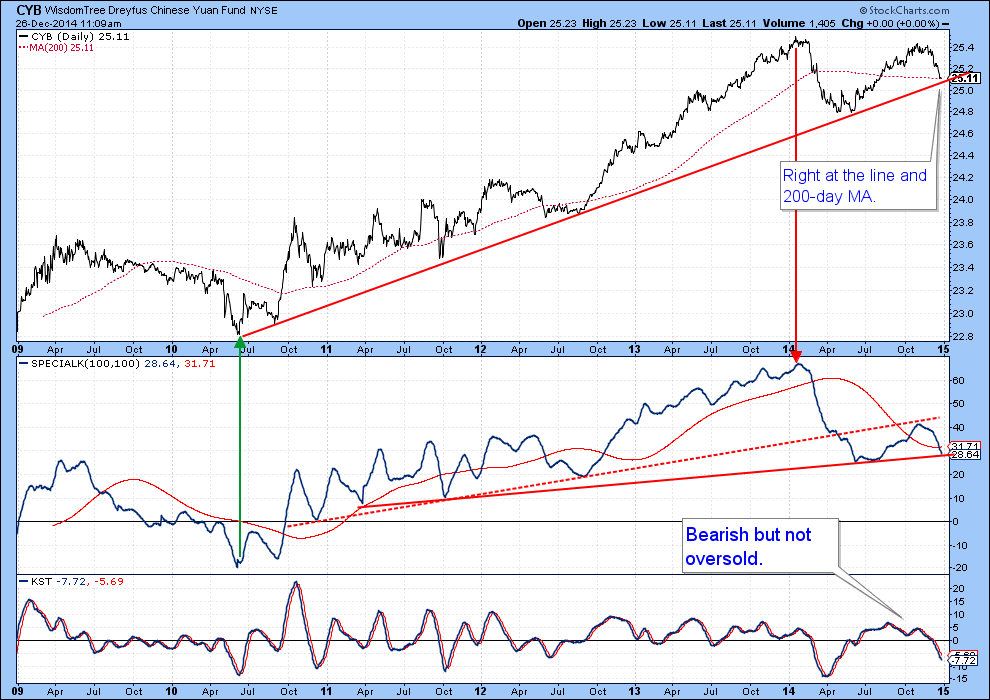Screen dimensions: 990x700
Task: Click the -7.72 value tag on the KST axis
Action: coord(965,660)
